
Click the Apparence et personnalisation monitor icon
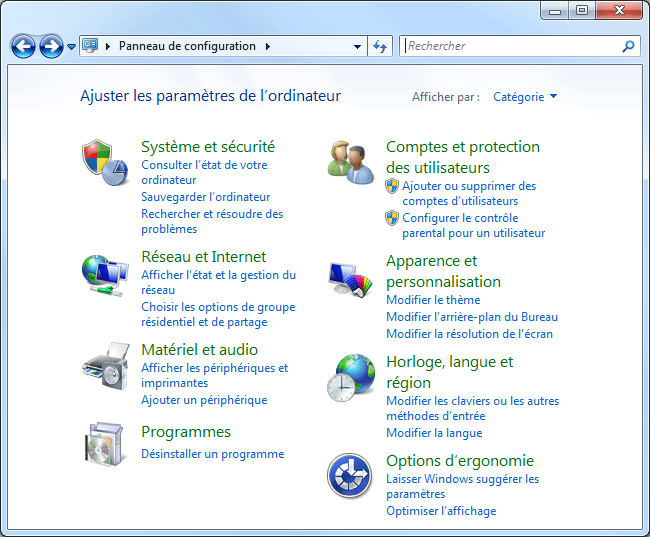tap(351, 279)
